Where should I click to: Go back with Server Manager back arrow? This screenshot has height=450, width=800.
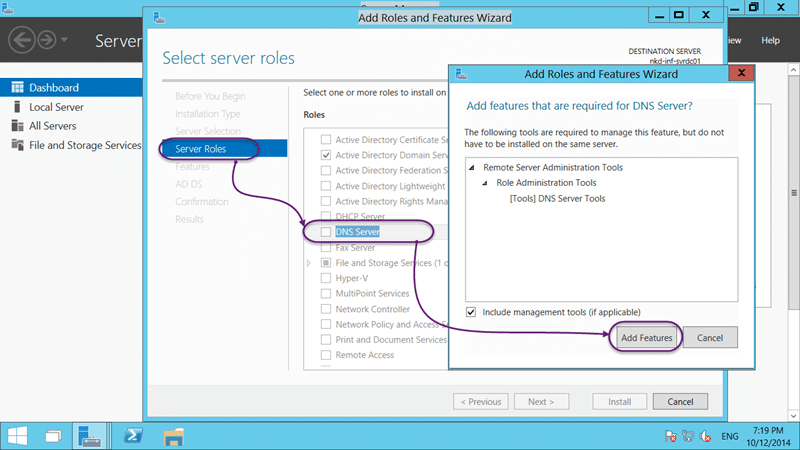(x=22, y=39)
